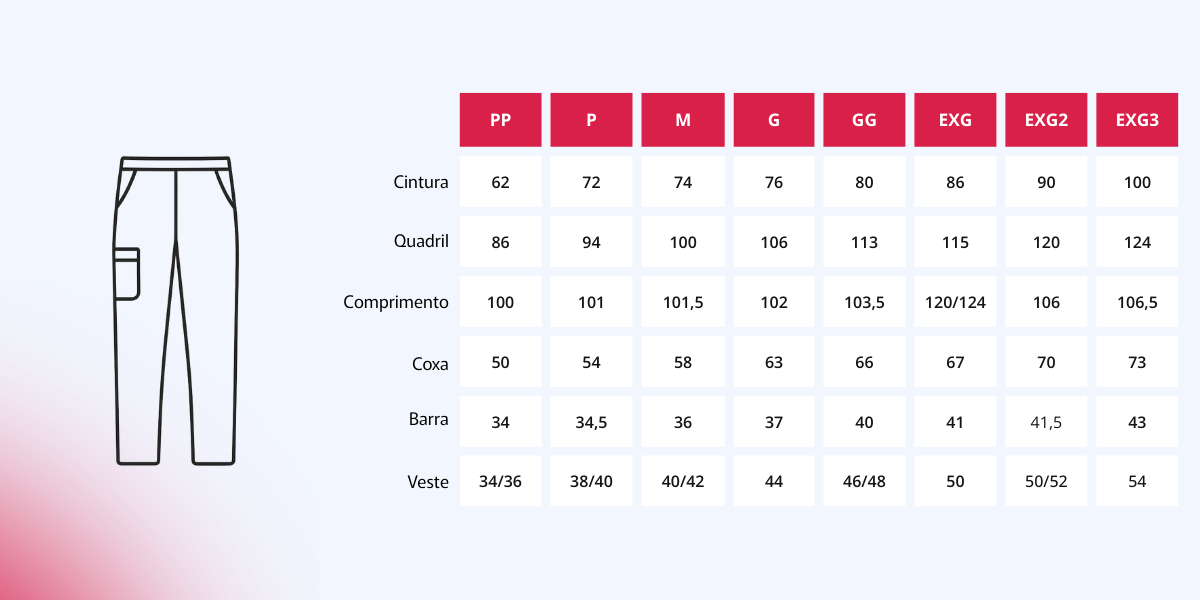The width and height of the screenshot is (1200, 600).
Task: Select the PP size header
Action: 501,120
